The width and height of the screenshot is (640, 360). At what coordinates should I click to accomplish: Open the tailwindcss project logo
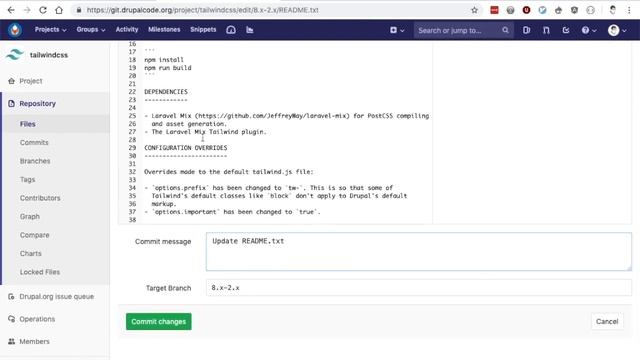pos(15,55)
